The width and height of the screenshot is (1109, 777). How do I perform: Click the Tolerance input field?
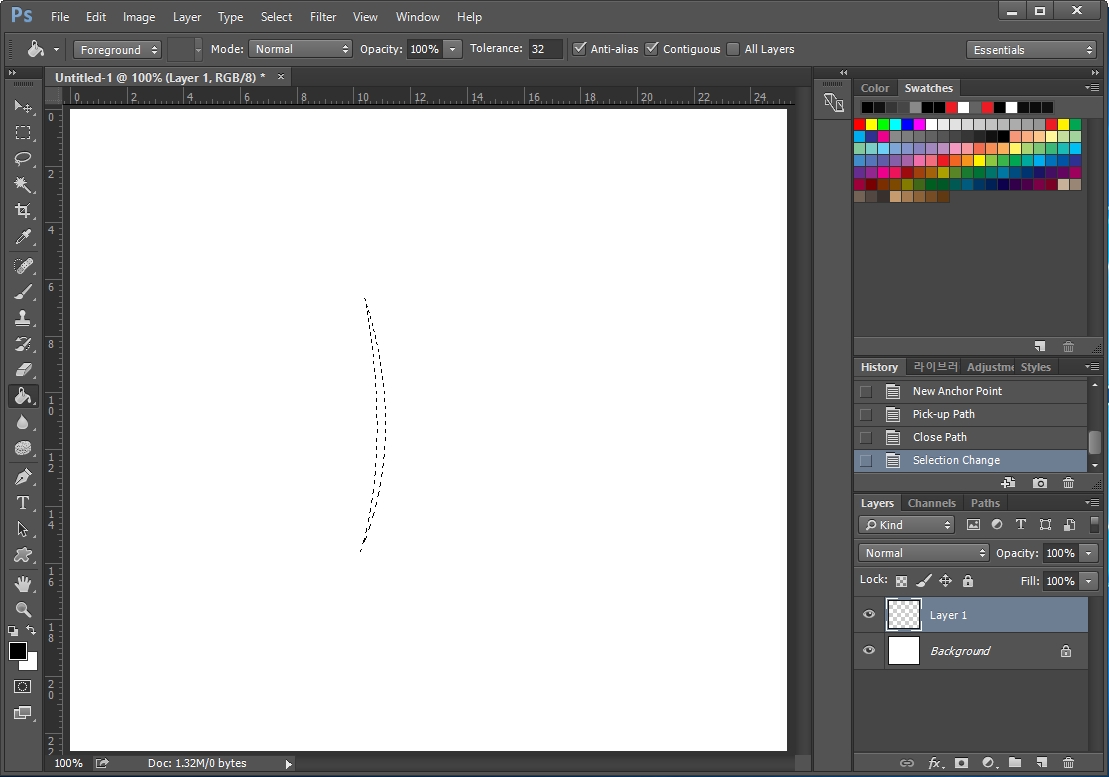point(545,49)
